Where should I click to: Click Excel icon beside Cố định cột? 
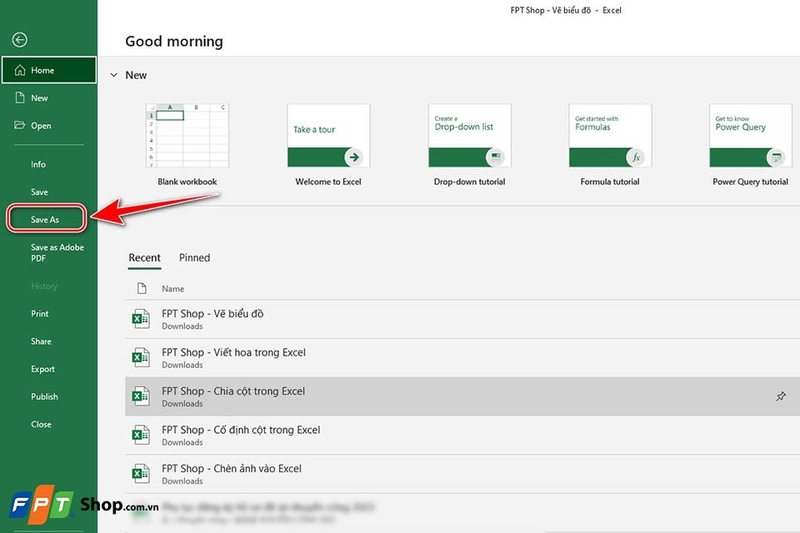coord(140,435)
